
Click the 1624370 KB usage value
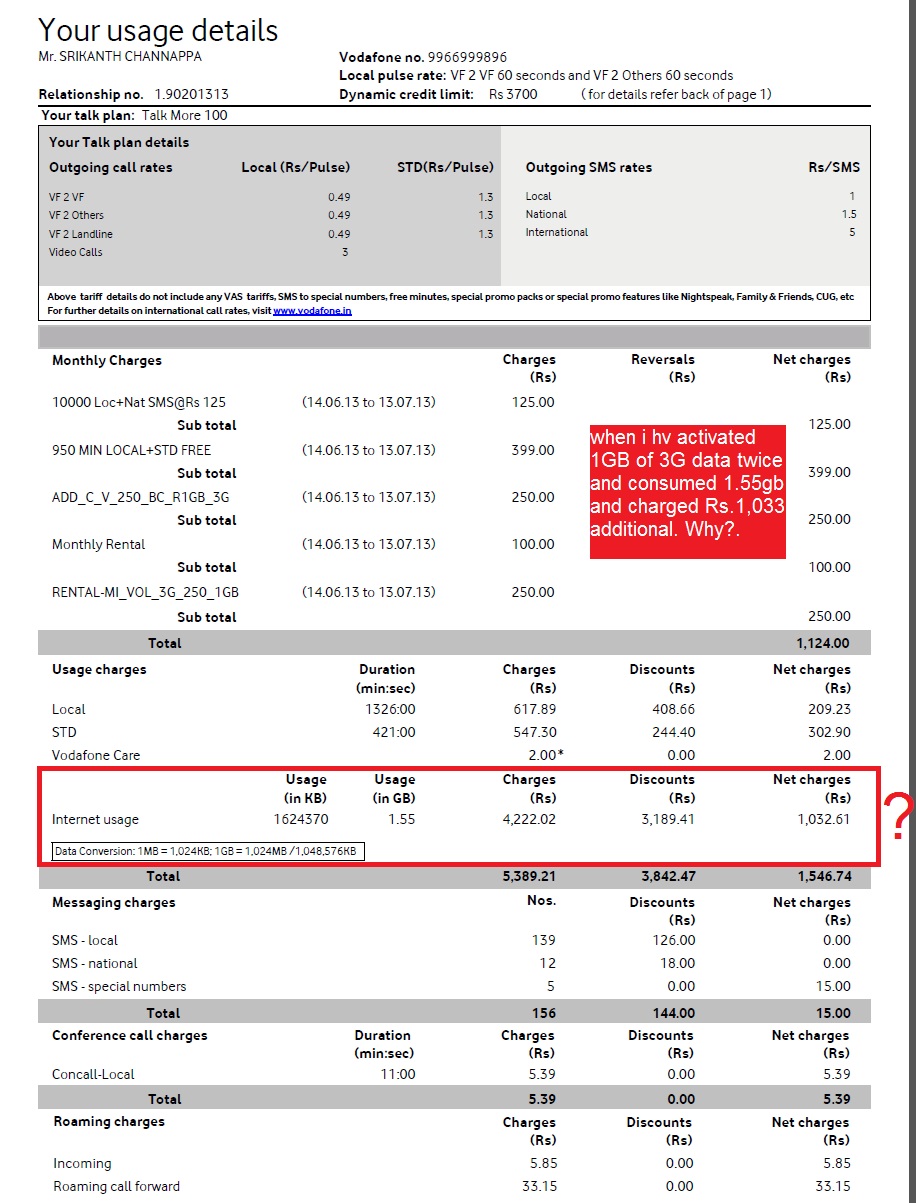tap(300, 819)
